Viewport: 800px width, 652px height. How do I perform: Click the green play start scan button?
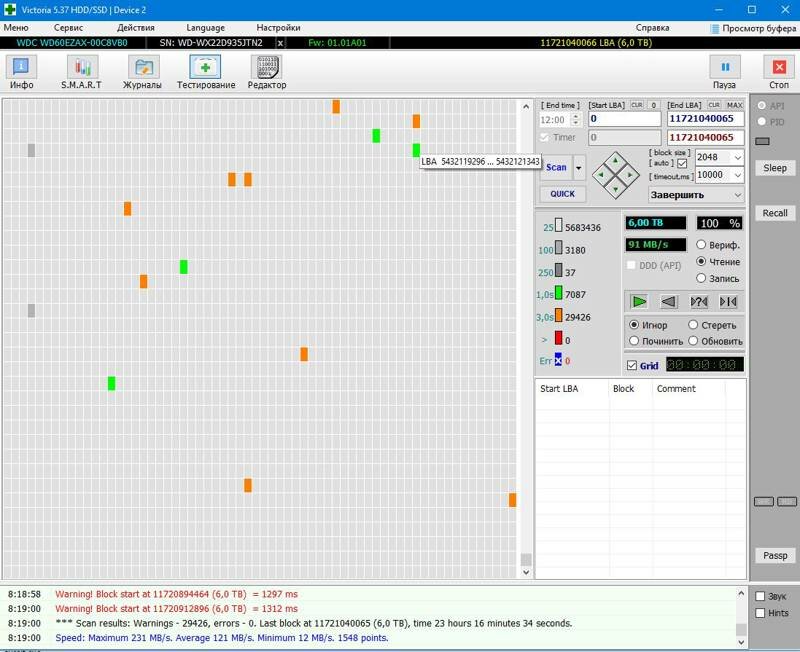pyautogui.click(x=639, y=302)
